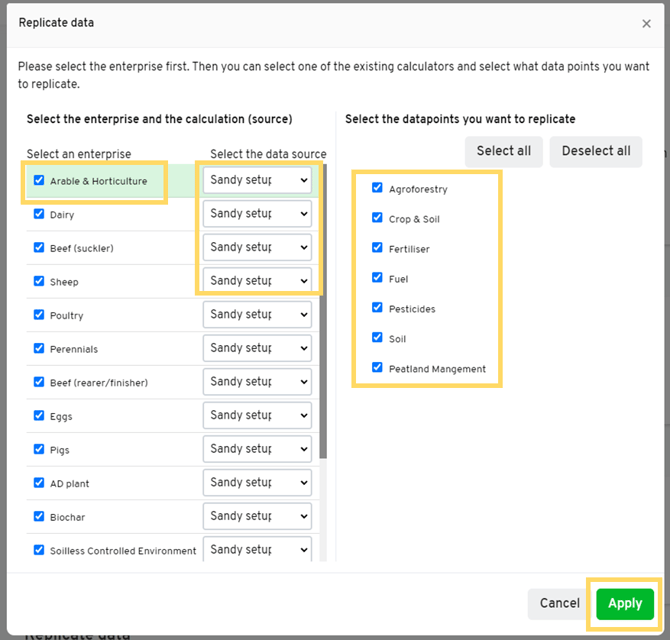Click the Select all button

pos(503,151)
